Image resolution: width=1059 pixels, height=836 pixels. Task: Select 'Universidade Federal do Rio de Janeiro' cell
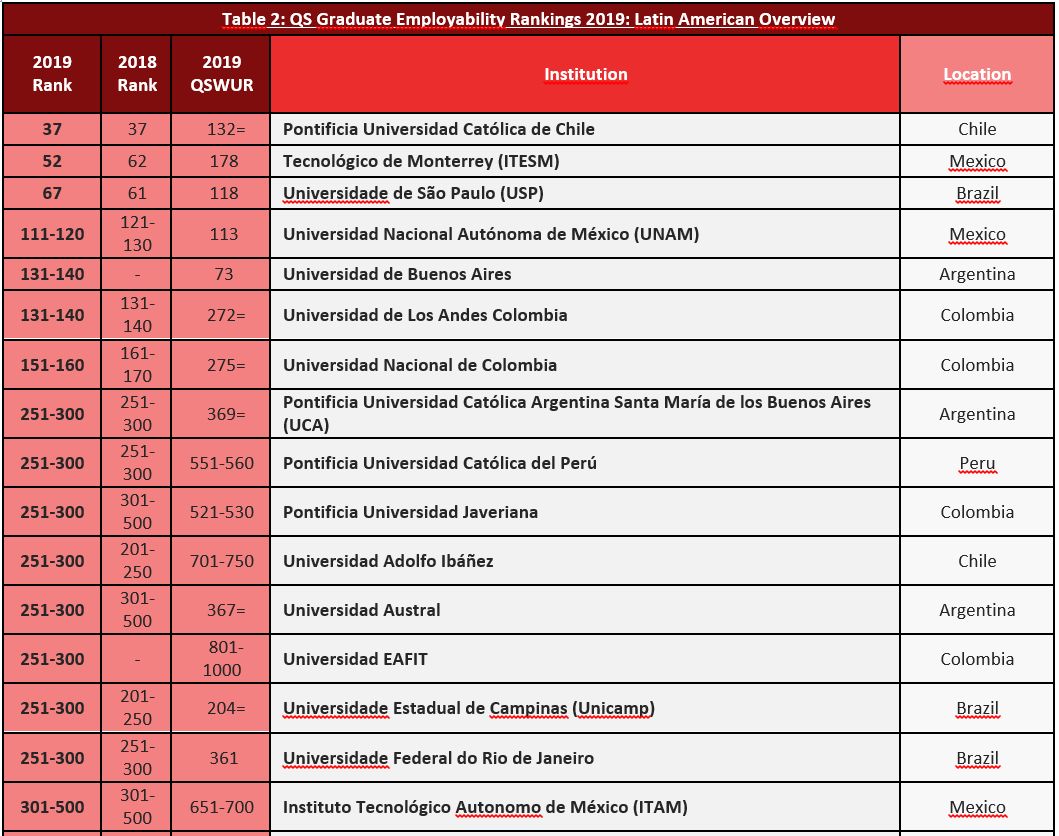585,758
